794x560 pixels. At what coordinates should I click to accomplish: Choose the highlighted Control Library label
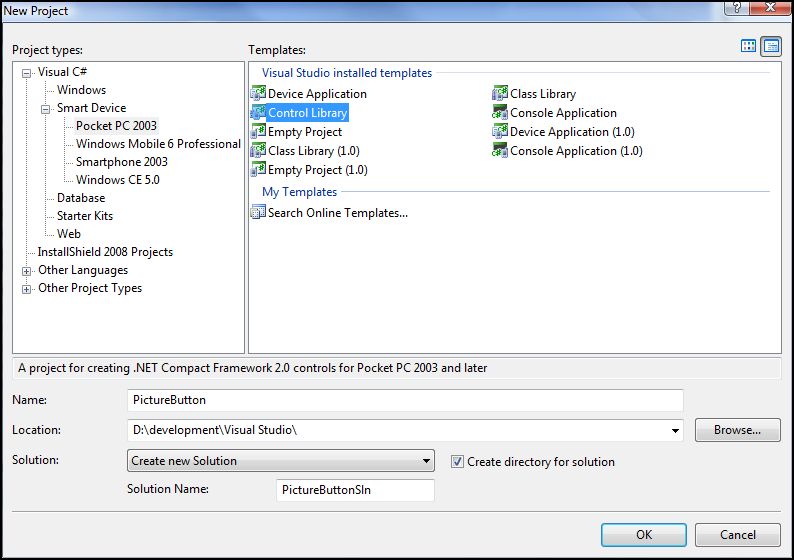[307, 112]
